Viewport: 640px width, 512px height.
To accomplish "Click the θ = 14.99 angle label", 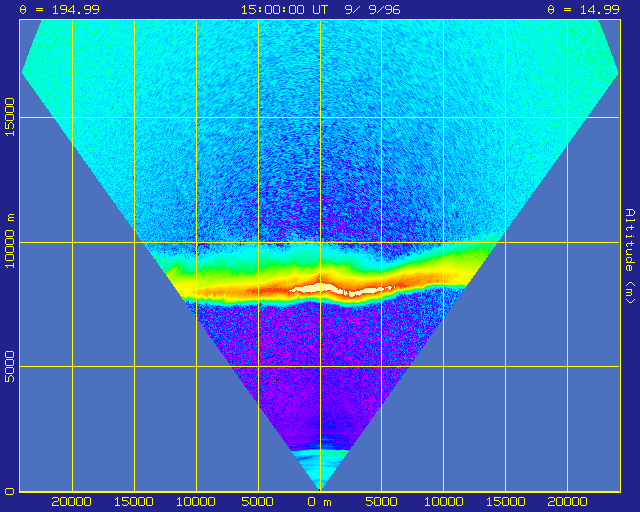I will coord(583,9).
